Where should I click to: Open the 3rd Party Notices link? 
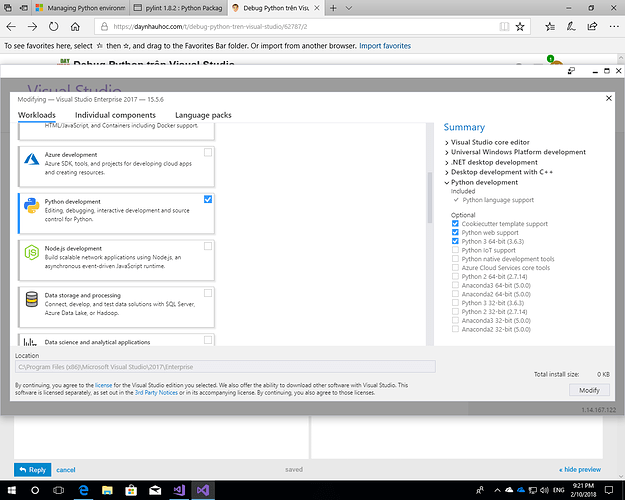(156, 393)
